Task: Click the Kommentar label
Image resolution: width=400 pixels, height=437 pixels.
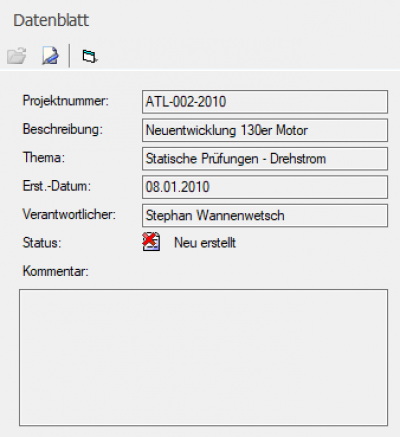Action: point(56,271)
